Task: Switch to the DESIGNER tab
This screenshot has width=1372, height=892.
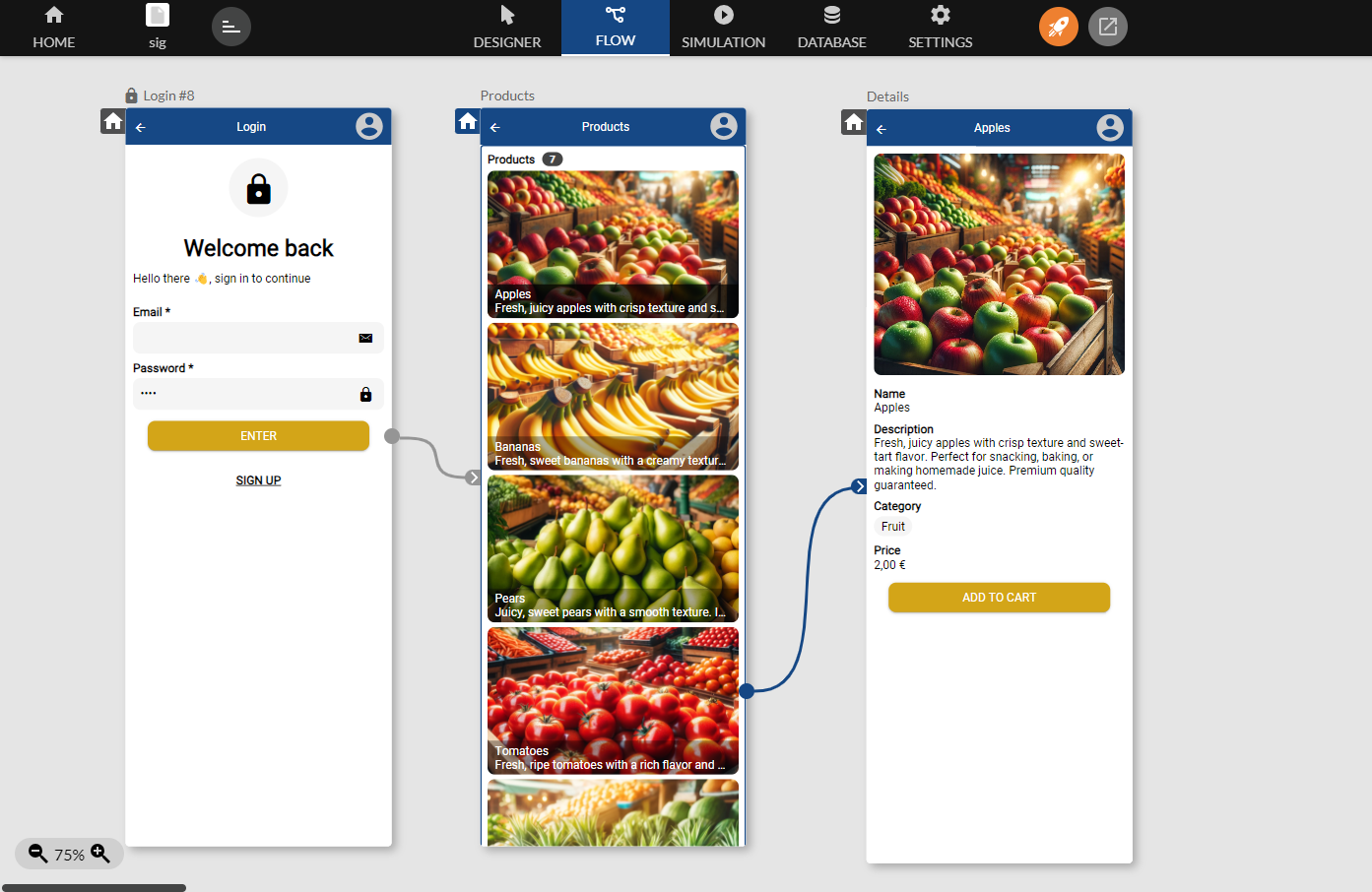Action: pyautogui.click(x=507, y=28)
